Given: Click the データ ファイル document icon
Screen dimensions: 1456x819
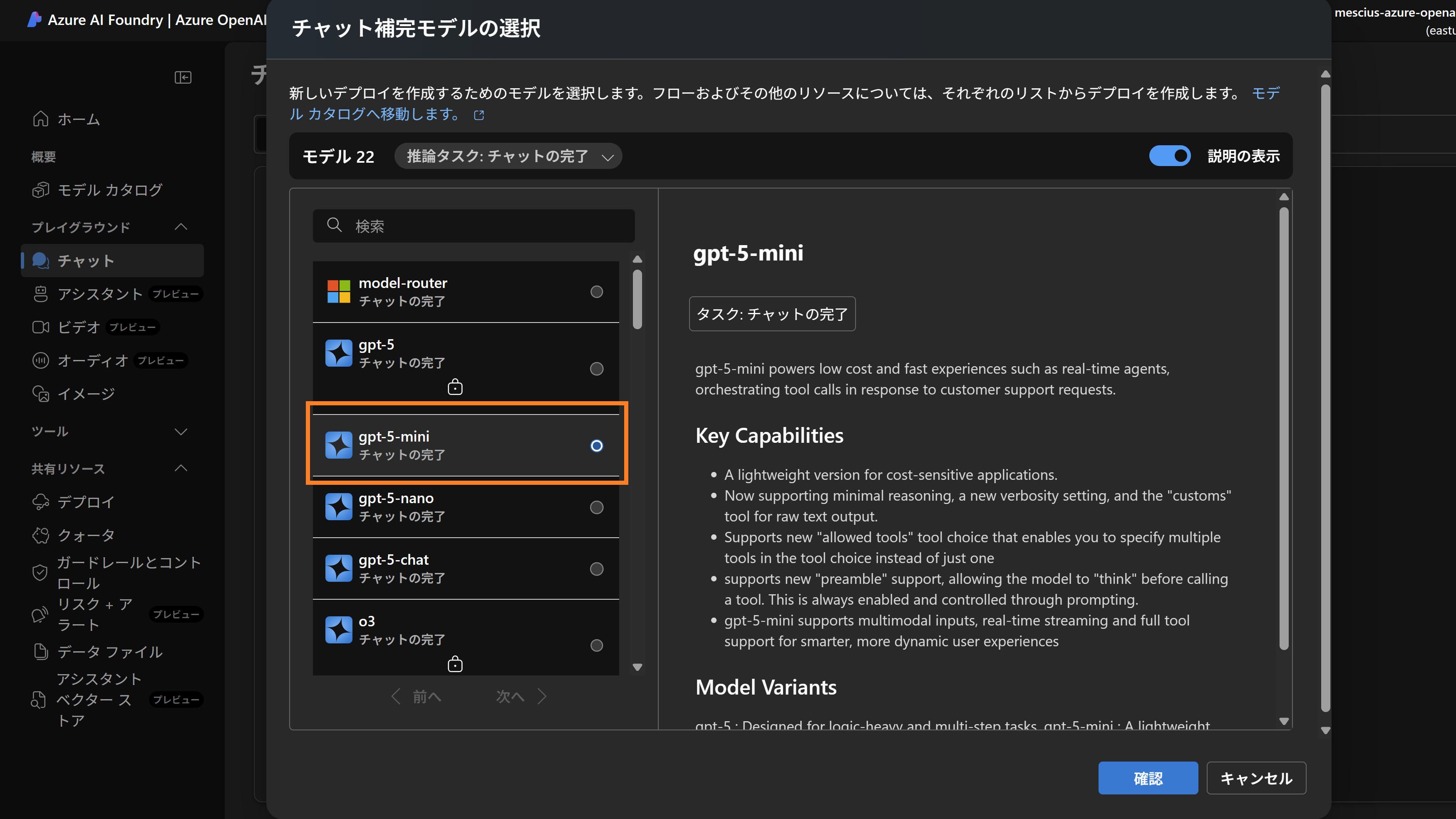Looking at the screenshot, I should pos(41,652).
